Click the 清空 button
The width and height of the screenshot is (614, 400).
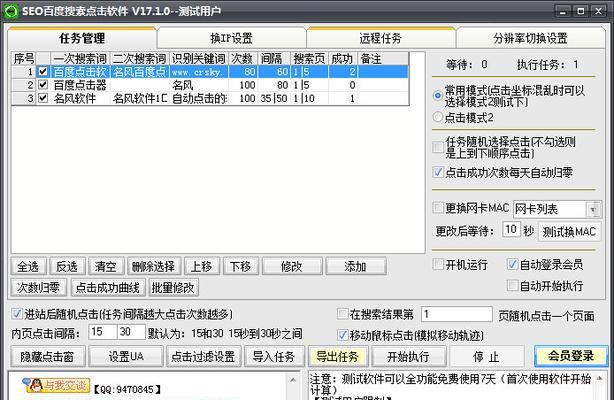click(x=106, y=267)
